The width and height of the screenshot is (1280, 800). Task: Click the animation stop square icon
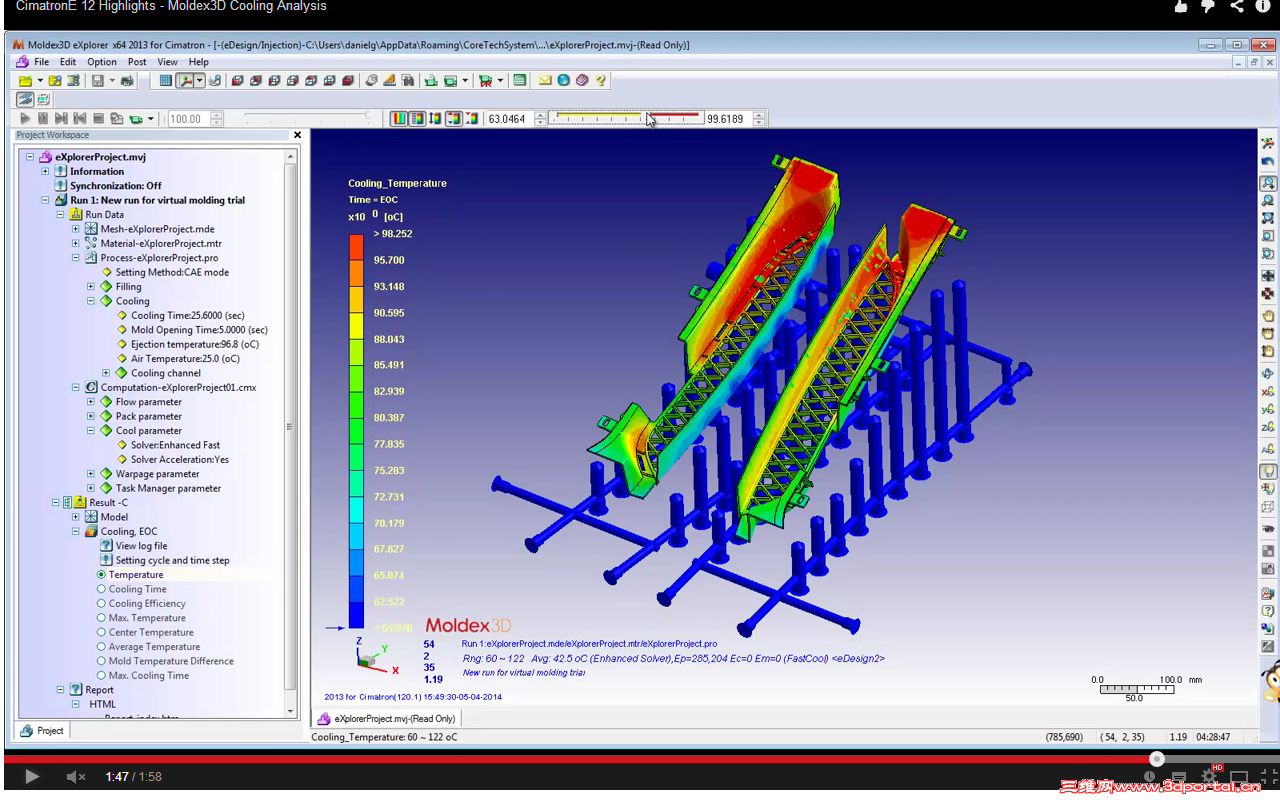pyautogui.click(x=98, y=119)
